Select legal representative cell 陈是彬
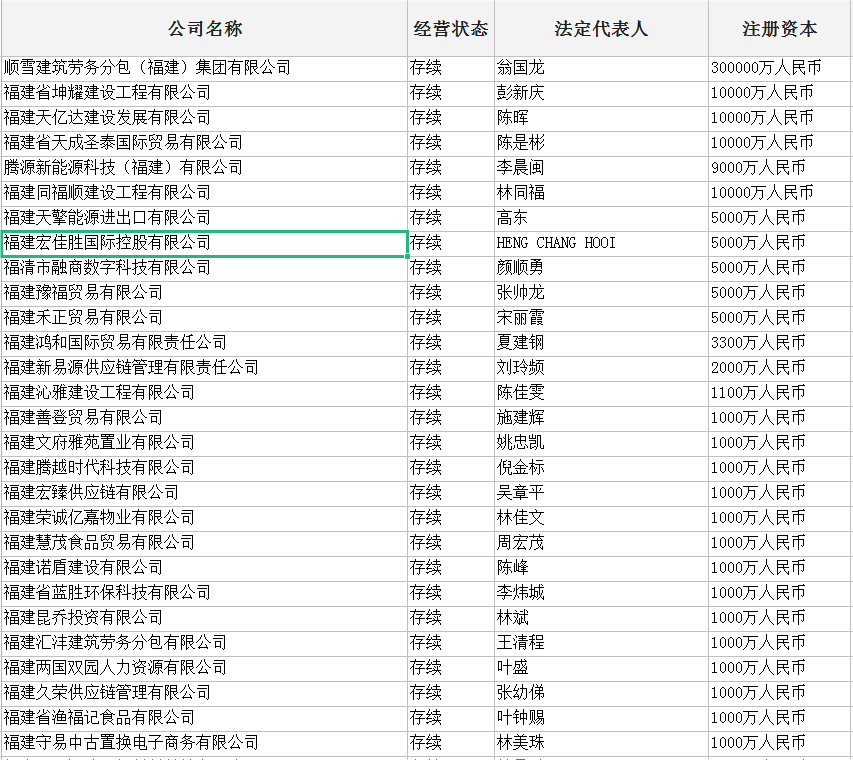The height and width of the screenshot is (760, 853). [x=601, y=143]
